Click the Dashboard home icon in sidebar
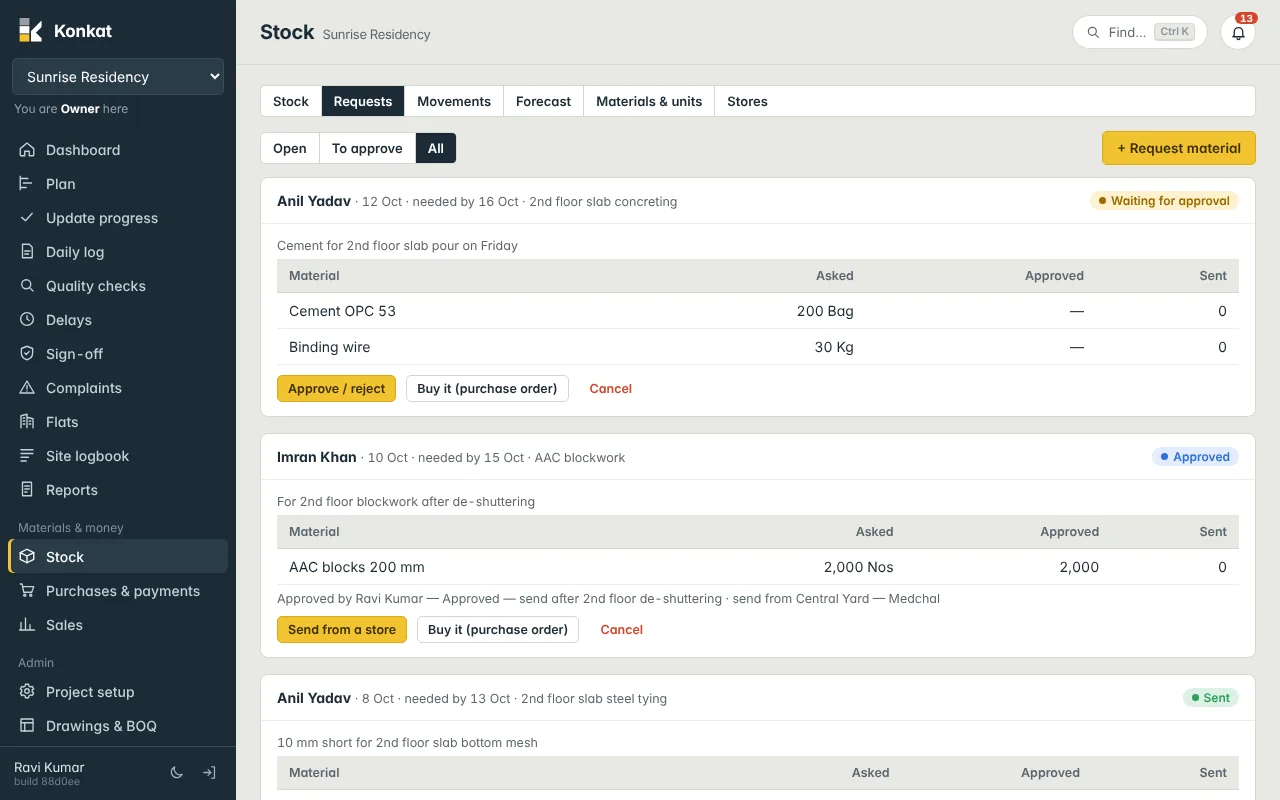The image size is (1280, 800). click(x=27, y=150)
